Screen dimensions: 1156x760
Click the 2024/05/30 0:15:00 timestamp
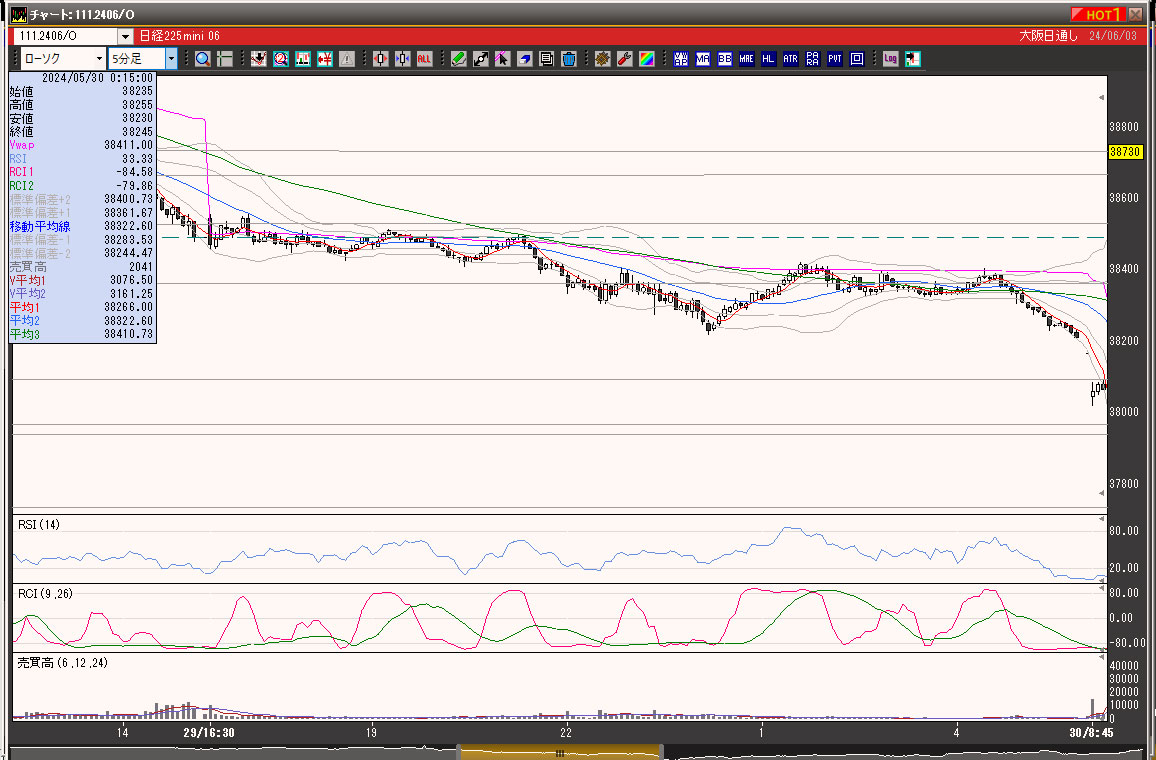pos(97,78)
